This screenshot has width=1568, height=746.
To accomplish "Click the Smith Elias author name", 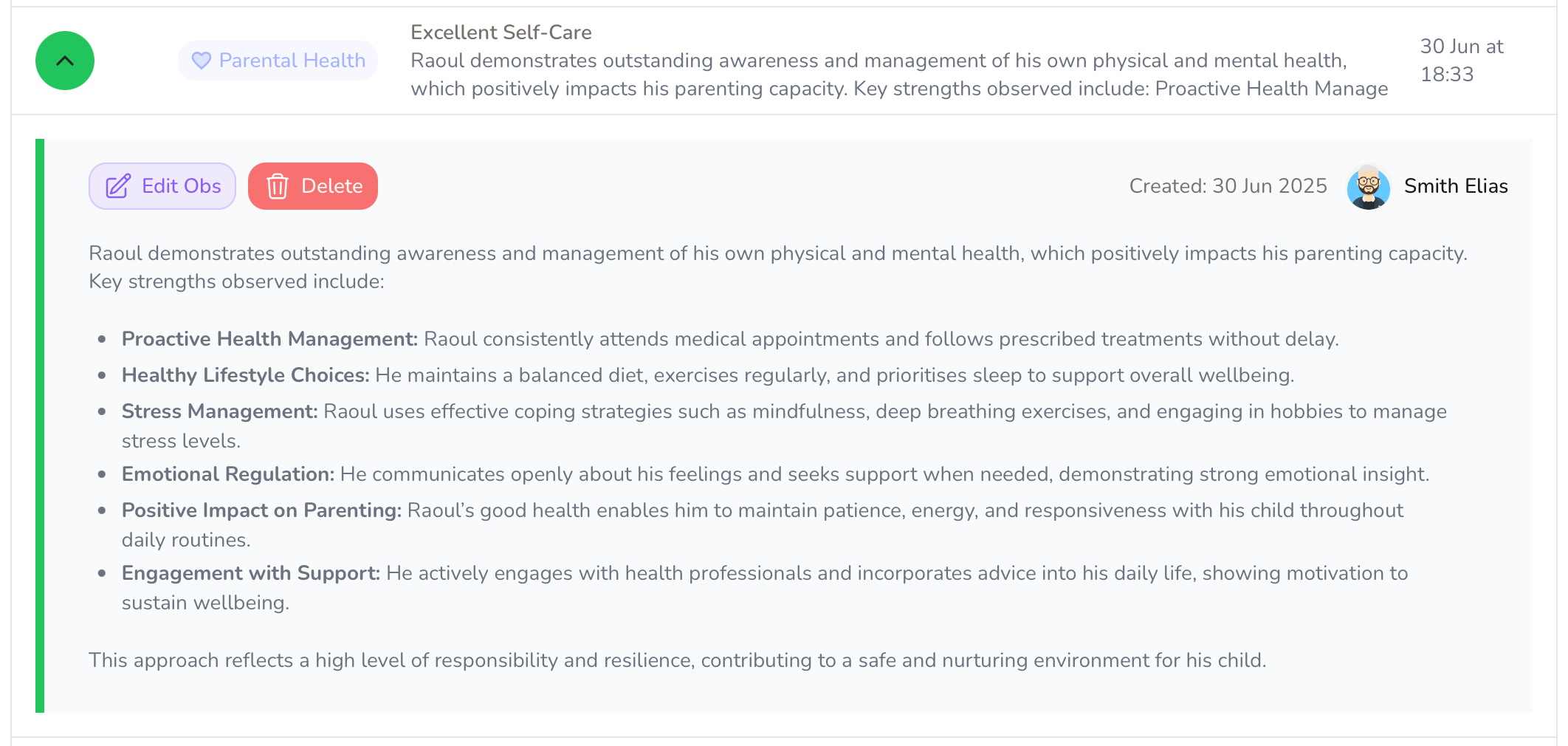I will (x=1456, y=186).
